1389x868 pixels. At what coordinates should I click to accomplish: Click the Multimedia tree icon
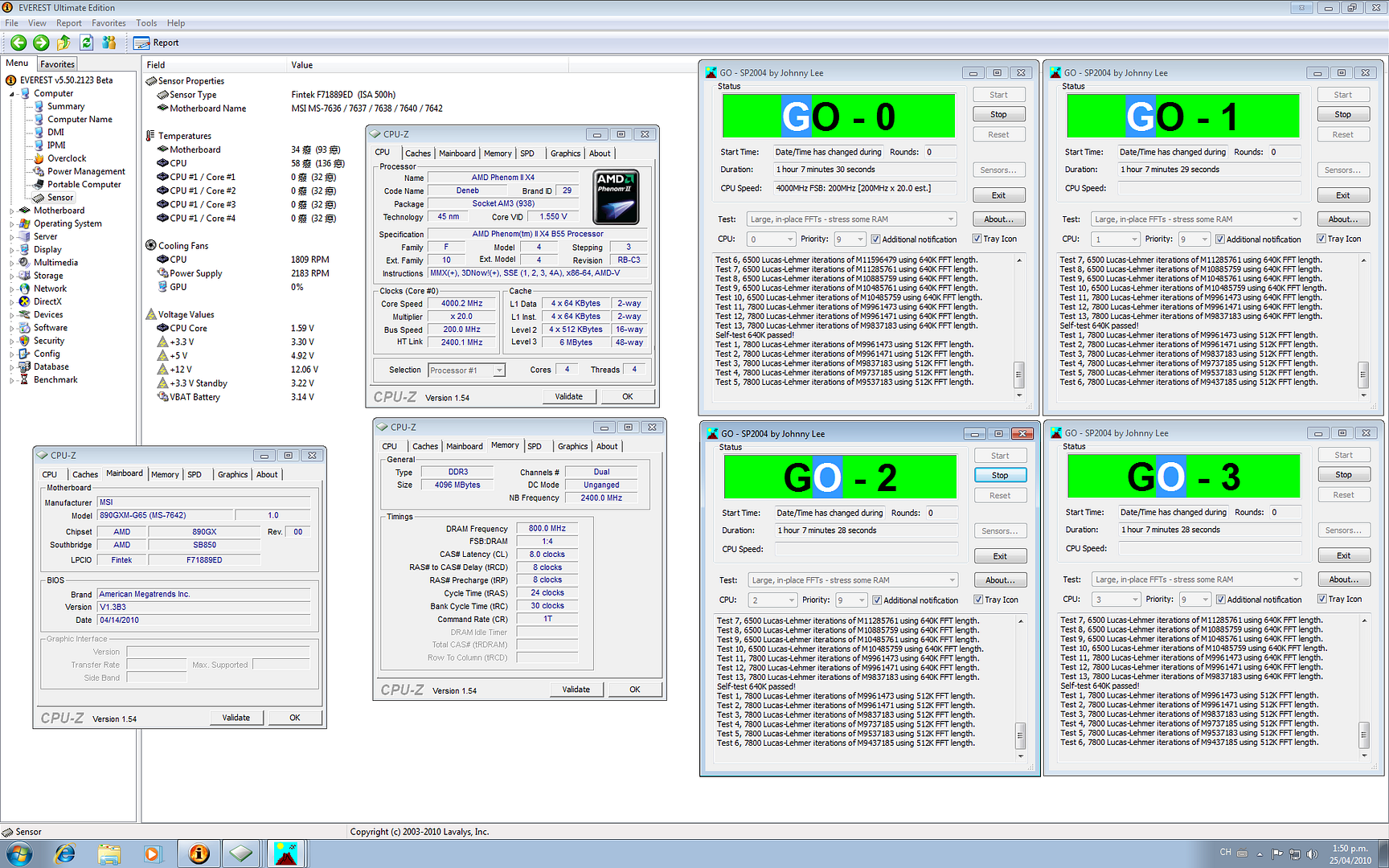pos(25,262)
